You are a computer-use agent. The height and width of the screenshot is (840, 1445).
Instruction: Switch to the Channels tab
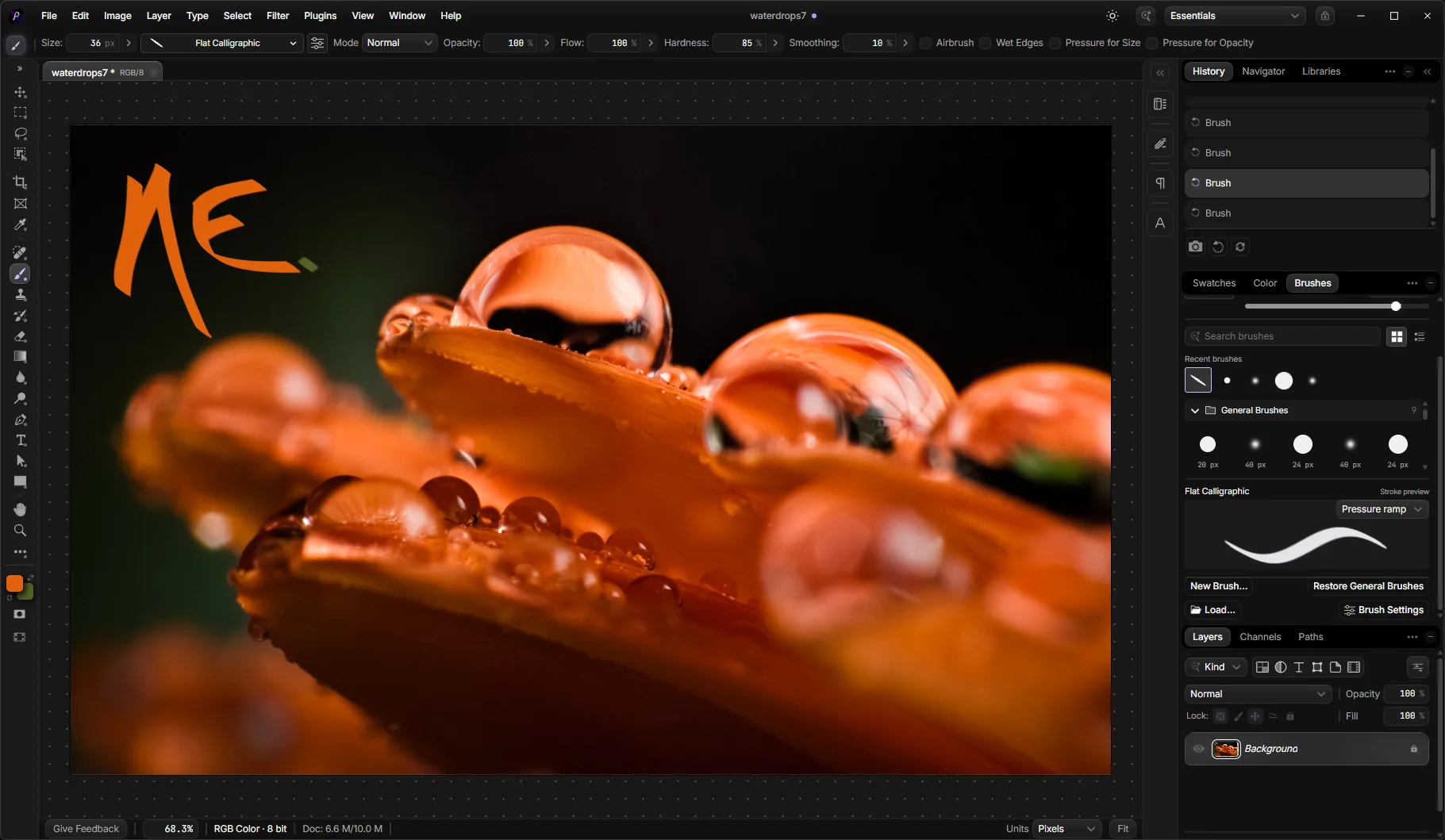click(x=1260, y=637)
